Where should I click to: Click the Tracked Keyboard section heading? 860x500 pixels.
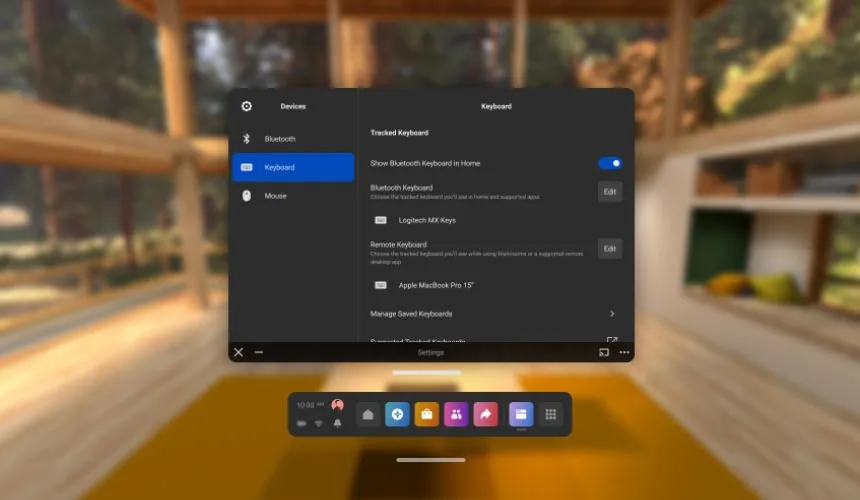tap(399, 133)
